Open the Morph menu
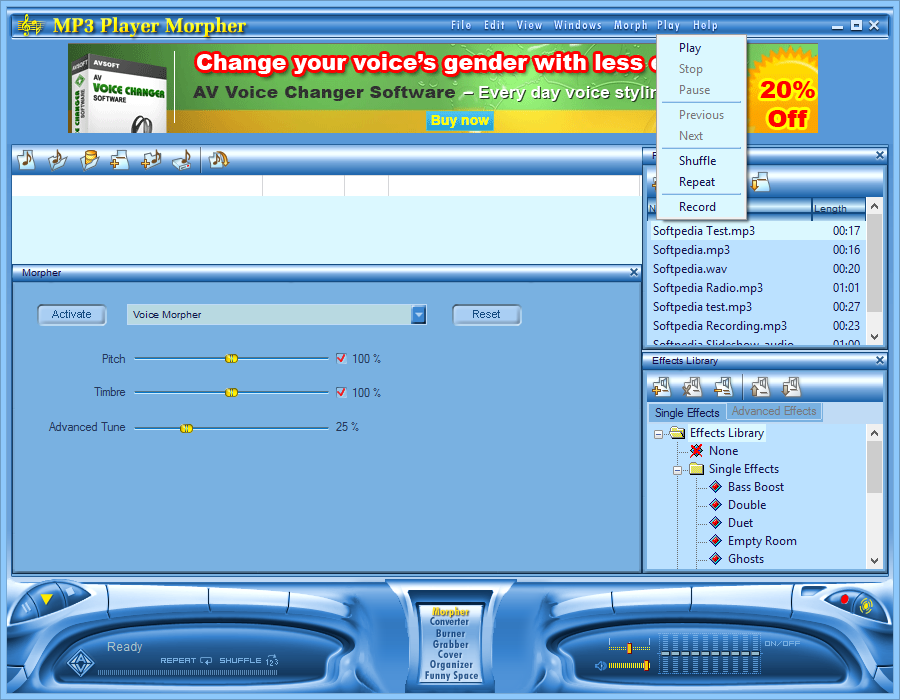The image size is (900, 700). point(630,25)
